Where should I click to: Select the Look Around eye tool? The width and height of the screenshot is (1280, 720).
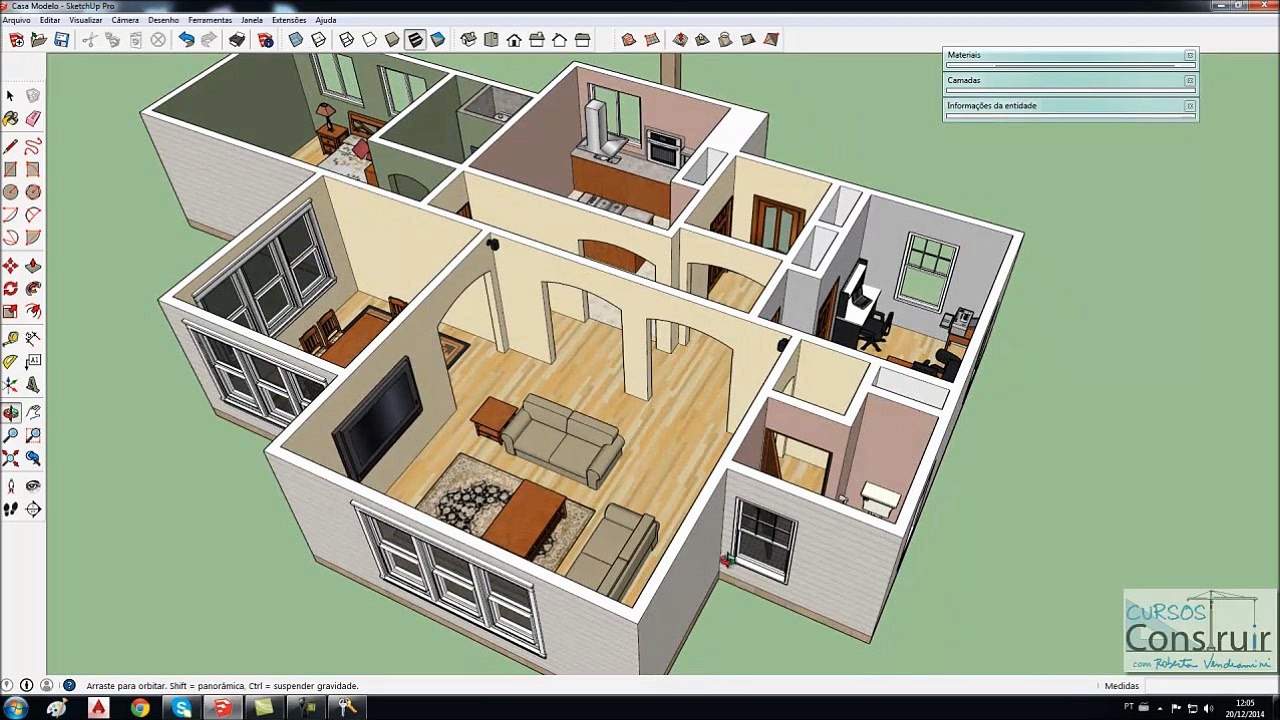(33, 486)
